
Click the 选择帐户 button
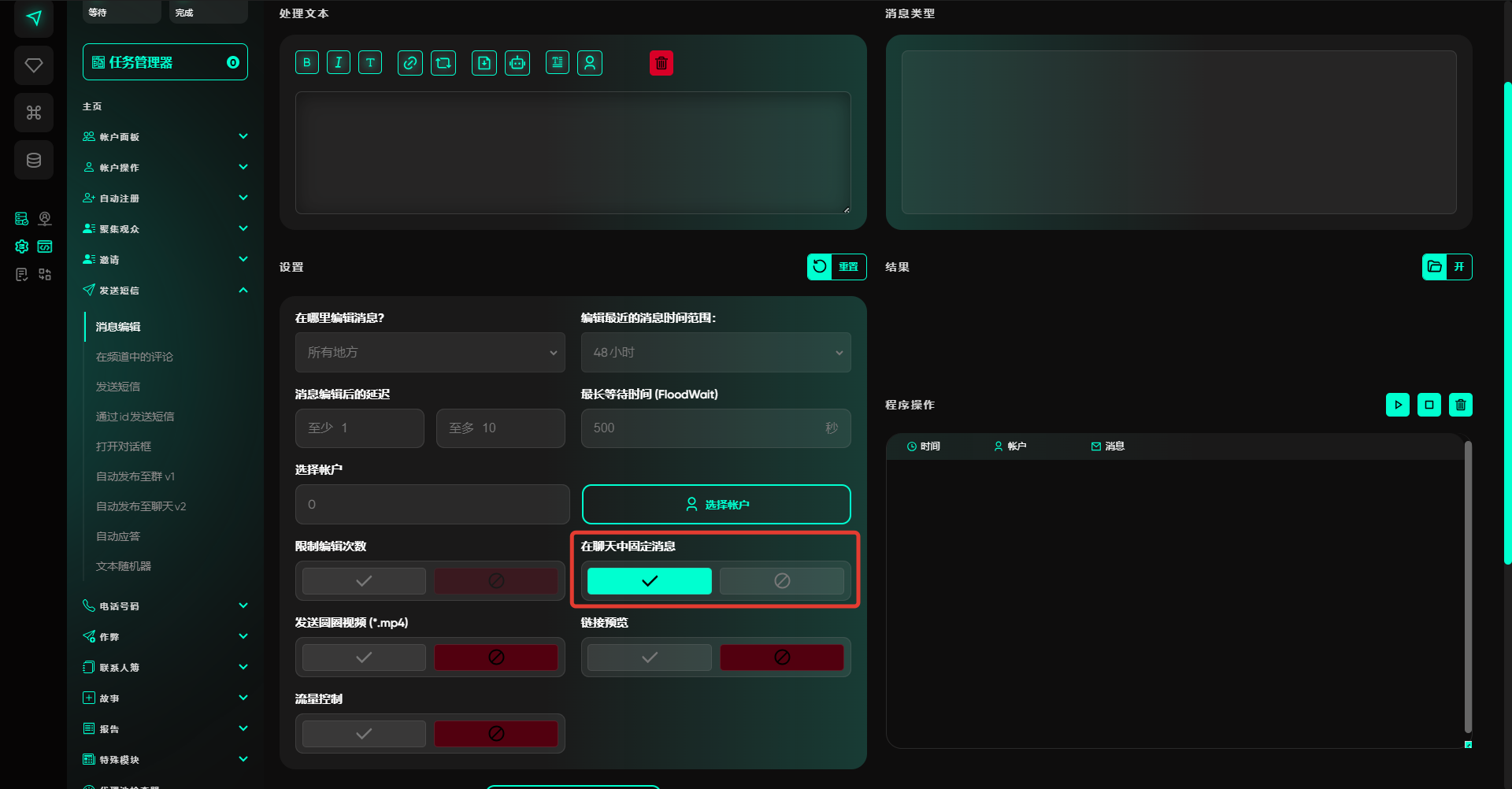(x=716, y=505)
